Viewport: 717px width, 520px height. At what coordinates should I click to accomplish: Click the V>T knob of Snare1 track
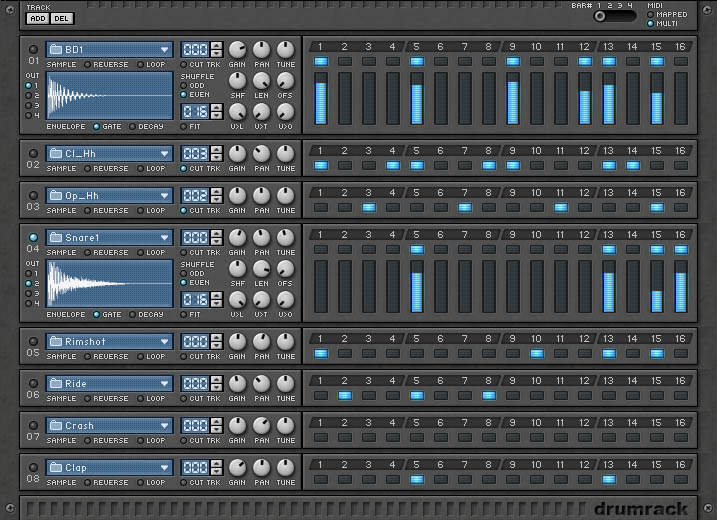coord(262,300)
